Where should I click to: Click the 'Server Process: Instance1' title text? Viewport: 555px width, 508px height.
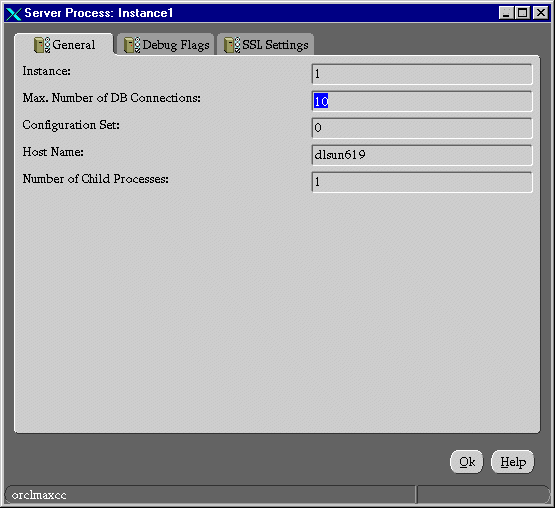pos(99,13)
